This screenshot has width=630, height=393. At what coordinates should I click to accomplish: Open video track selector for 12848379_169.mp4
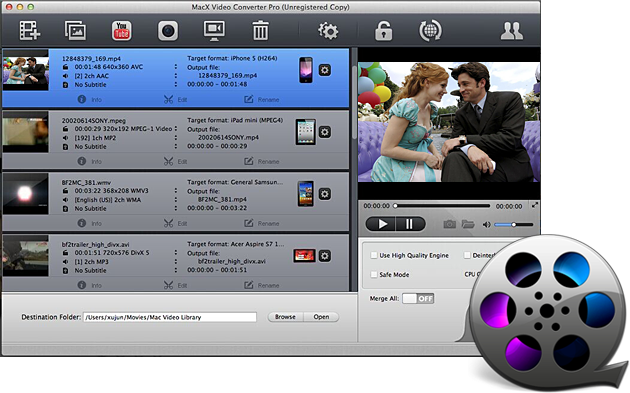click(x=176, y=67)
